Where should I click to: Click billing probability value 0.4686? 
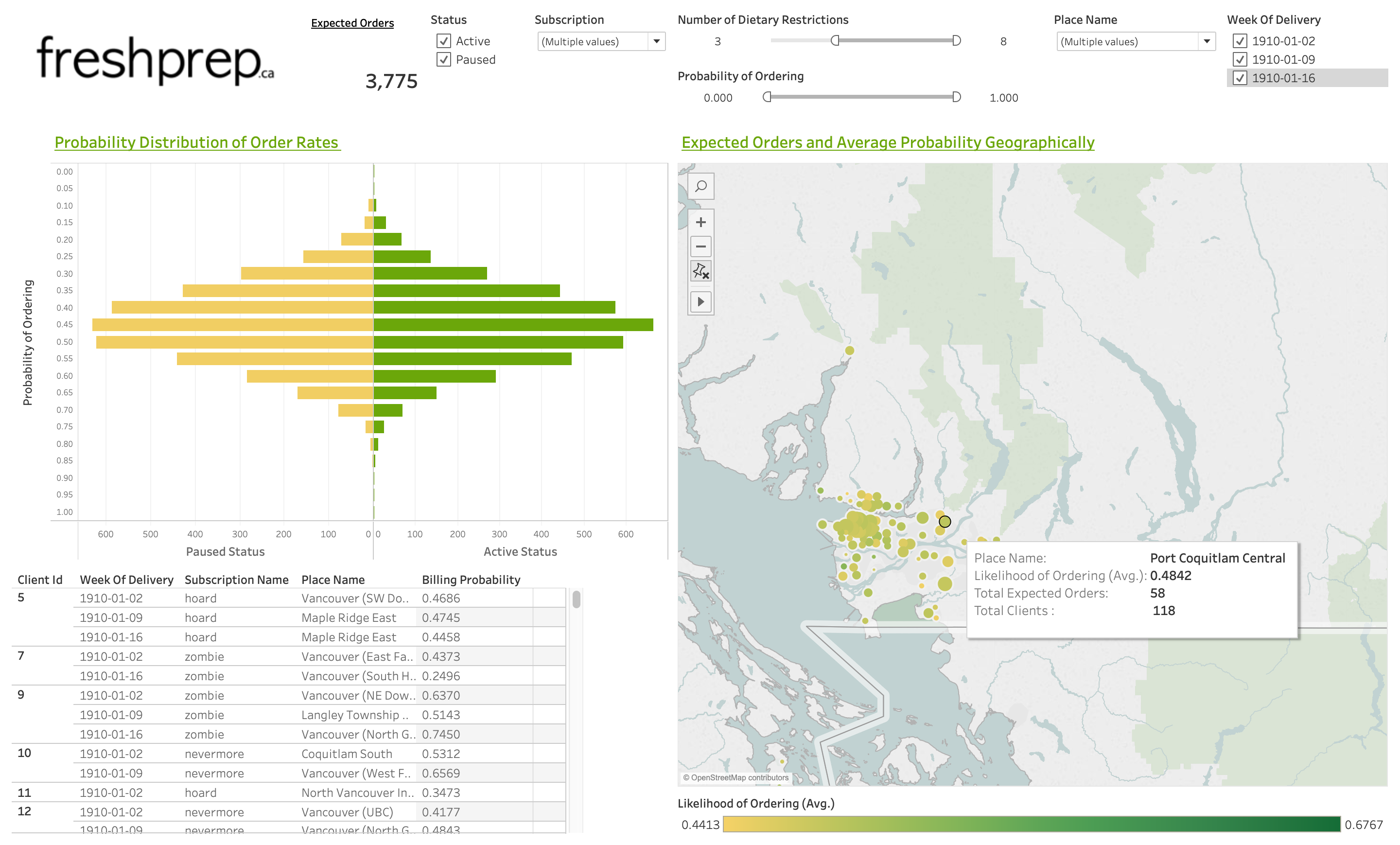click(x=441, y=599)
